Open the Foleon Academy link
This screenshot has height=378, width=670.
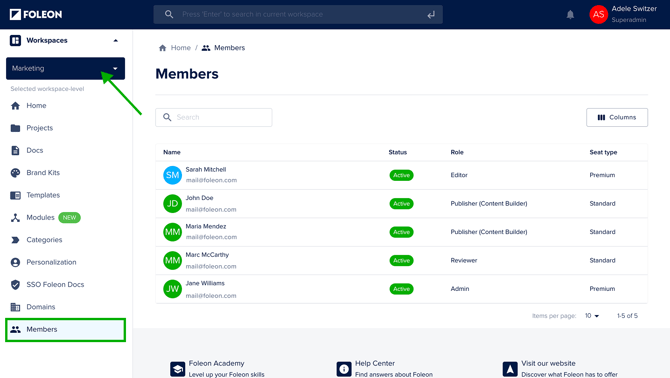[x=217, y=363]
